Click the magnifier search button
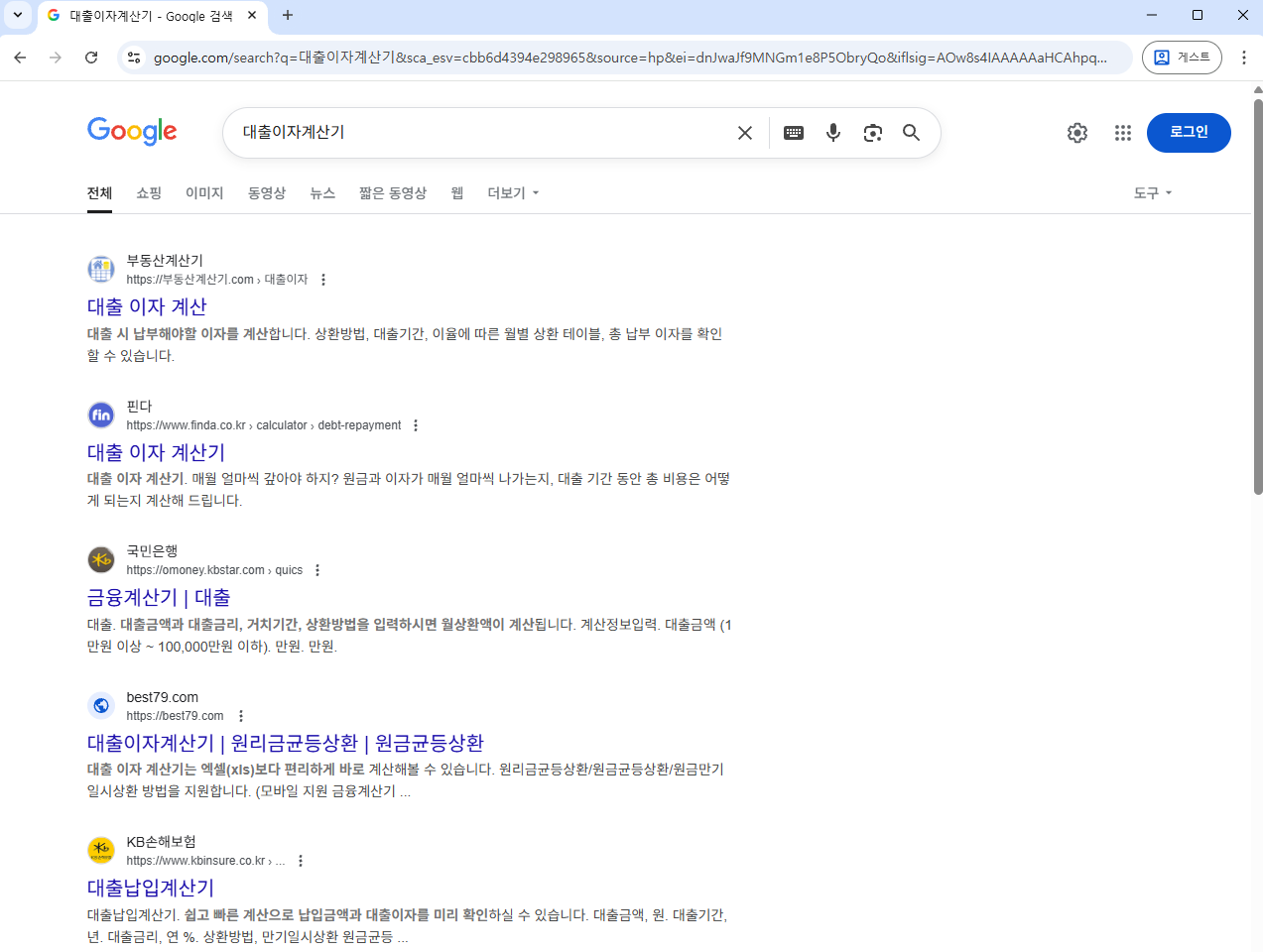 [911, 133]
